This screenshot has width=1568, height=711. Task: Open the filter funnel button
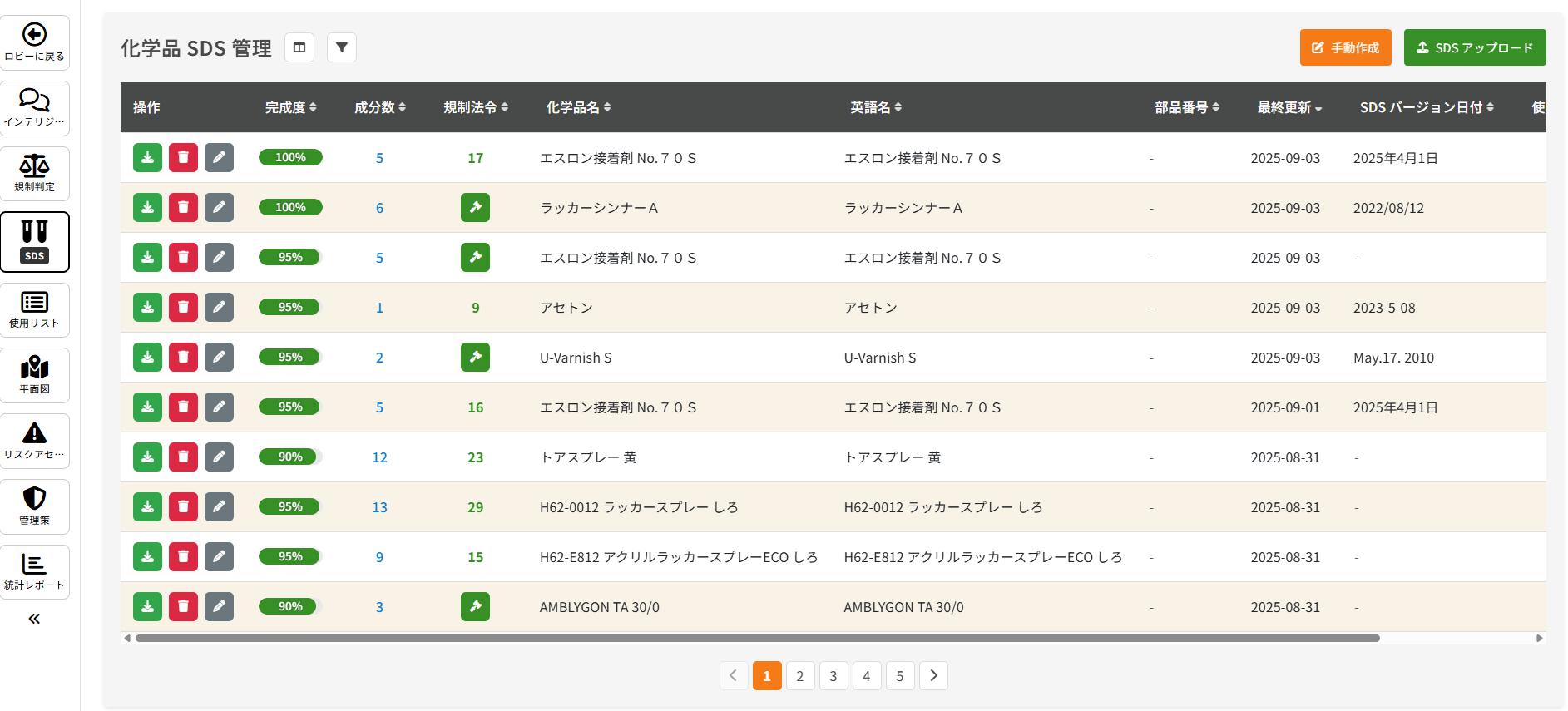[342, 47]
